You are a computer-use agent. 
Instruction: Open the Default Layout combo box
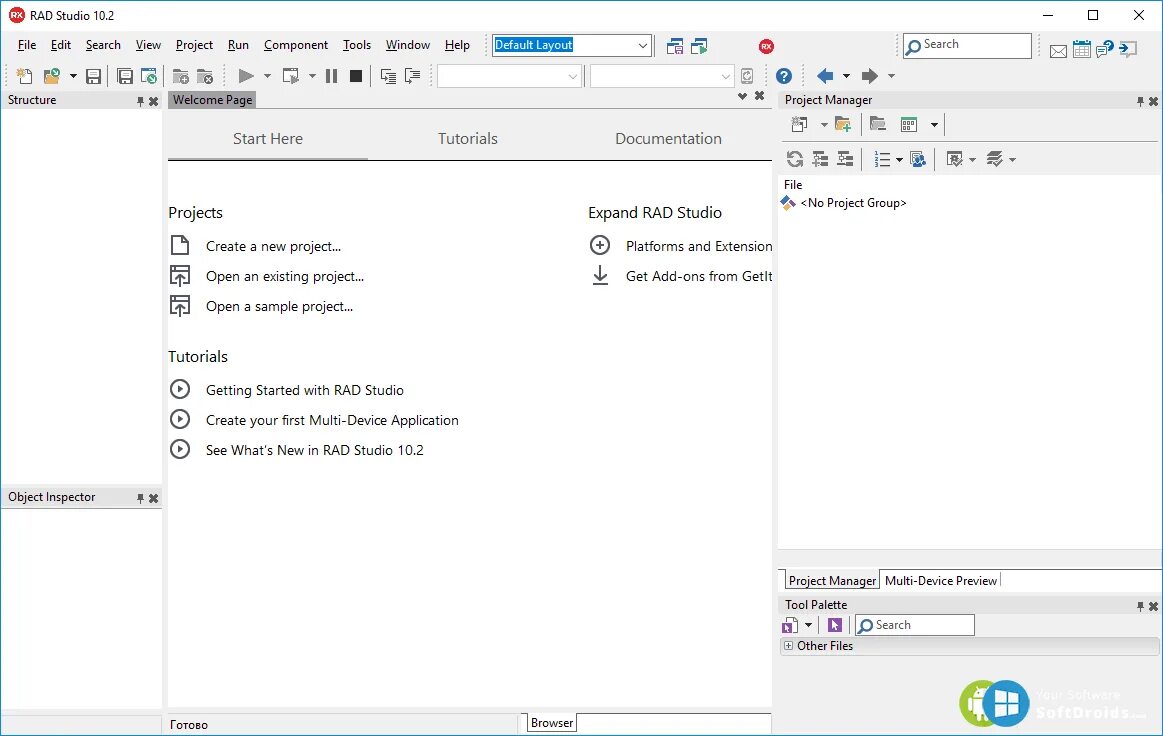[642, 45]
